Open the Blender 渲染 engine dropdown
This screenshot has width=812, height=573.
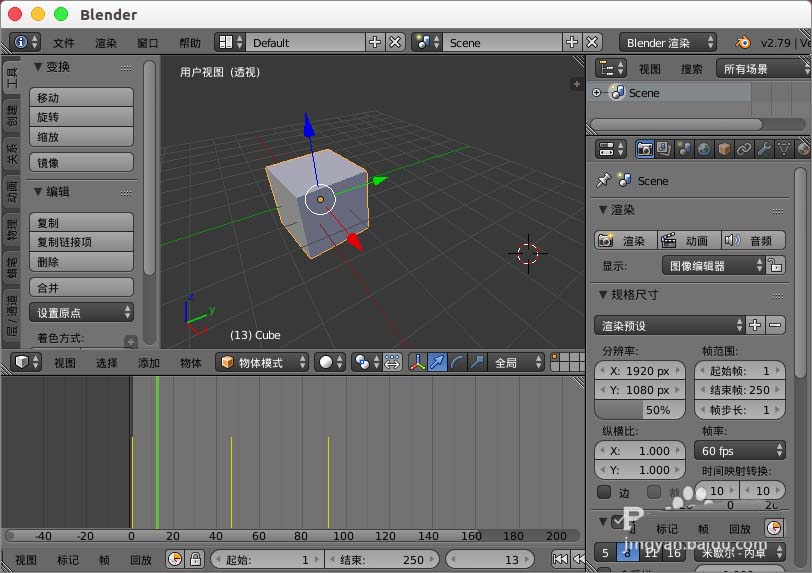pos(668,42)
